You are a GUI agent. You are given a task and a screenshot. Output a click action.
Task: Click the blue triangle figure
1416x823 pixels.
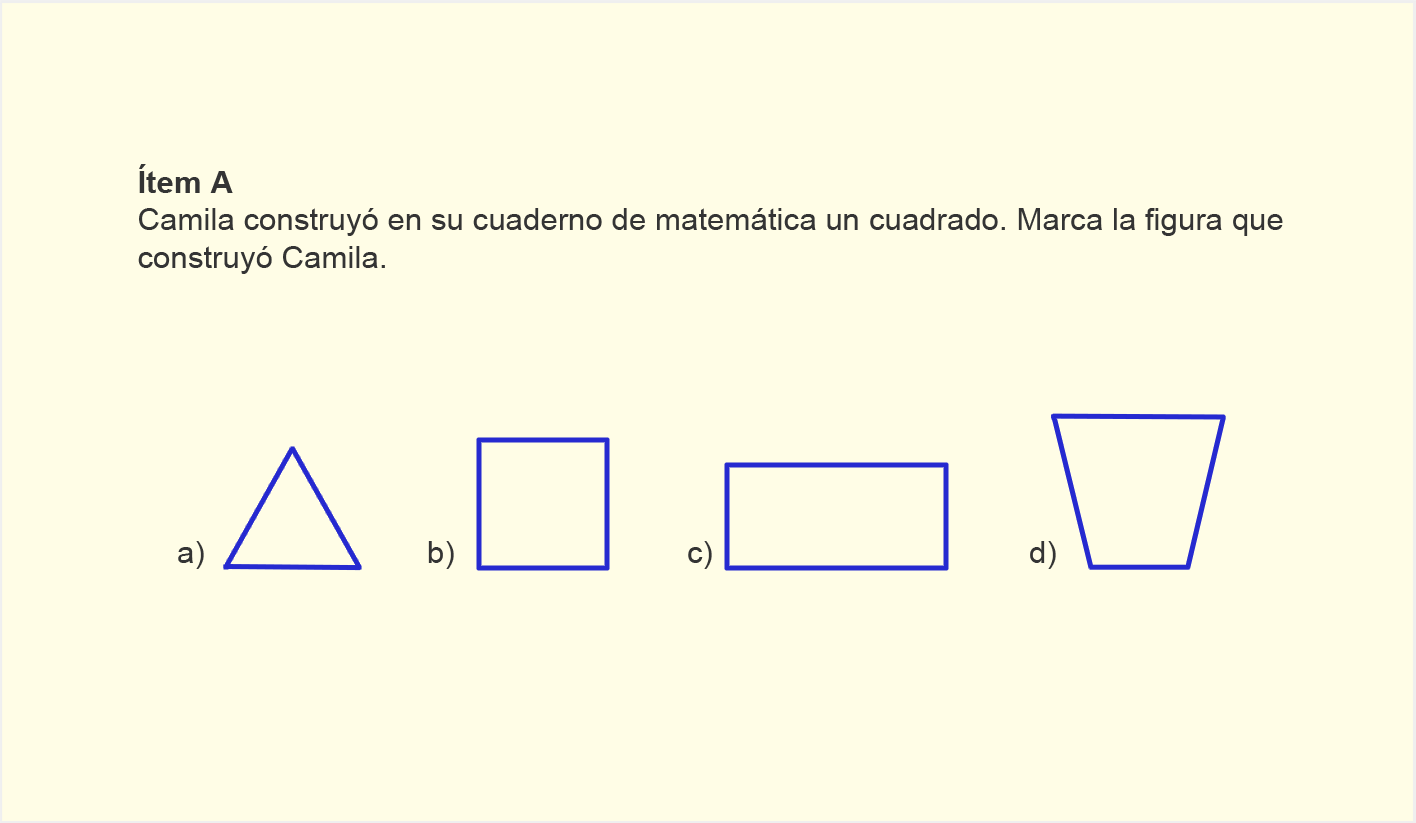[x=293, y=508]
